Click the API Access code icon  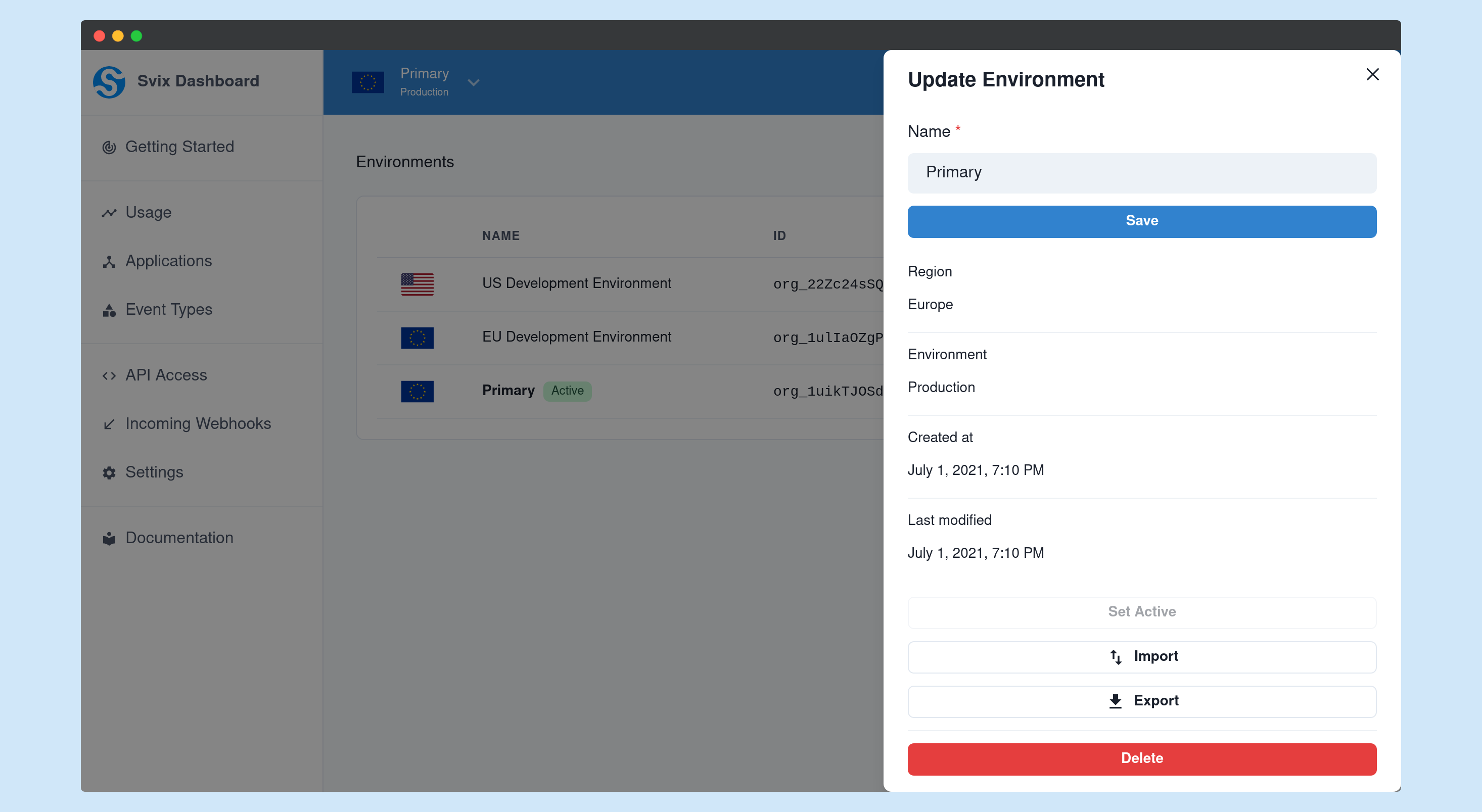coord(109,375)
